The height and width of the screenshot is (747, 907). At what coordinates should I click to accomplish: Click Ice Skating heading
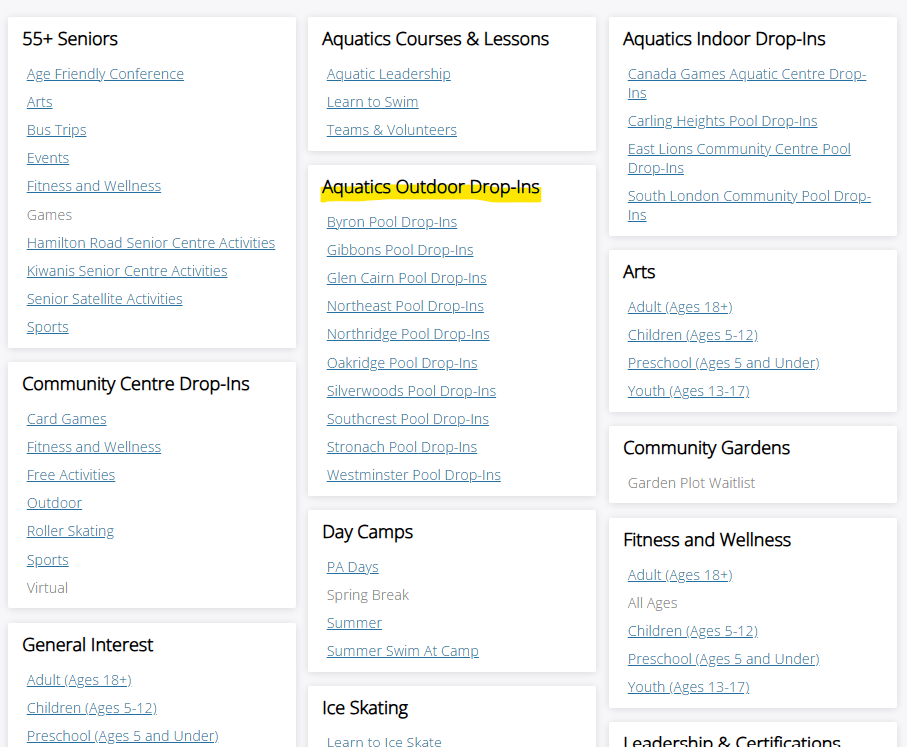pyautogui.click(x=365, y=708)
